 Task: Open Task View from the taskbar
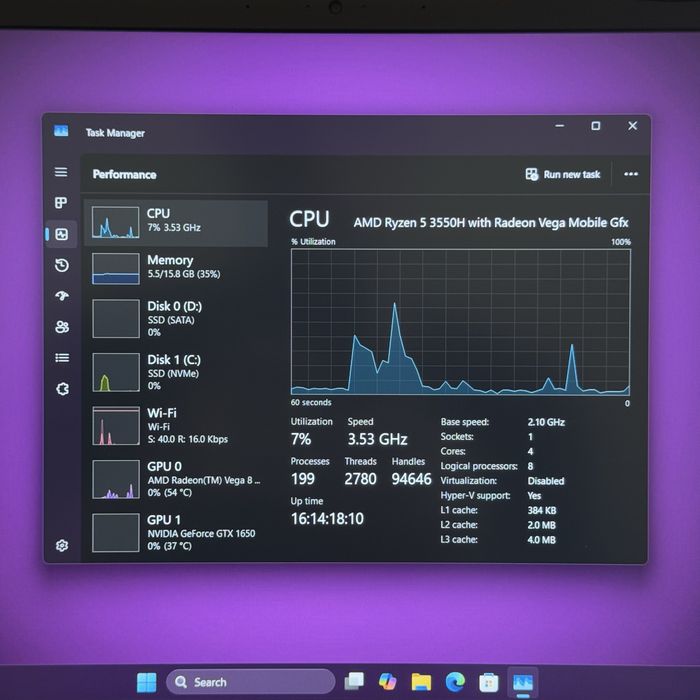click(354, 681)
